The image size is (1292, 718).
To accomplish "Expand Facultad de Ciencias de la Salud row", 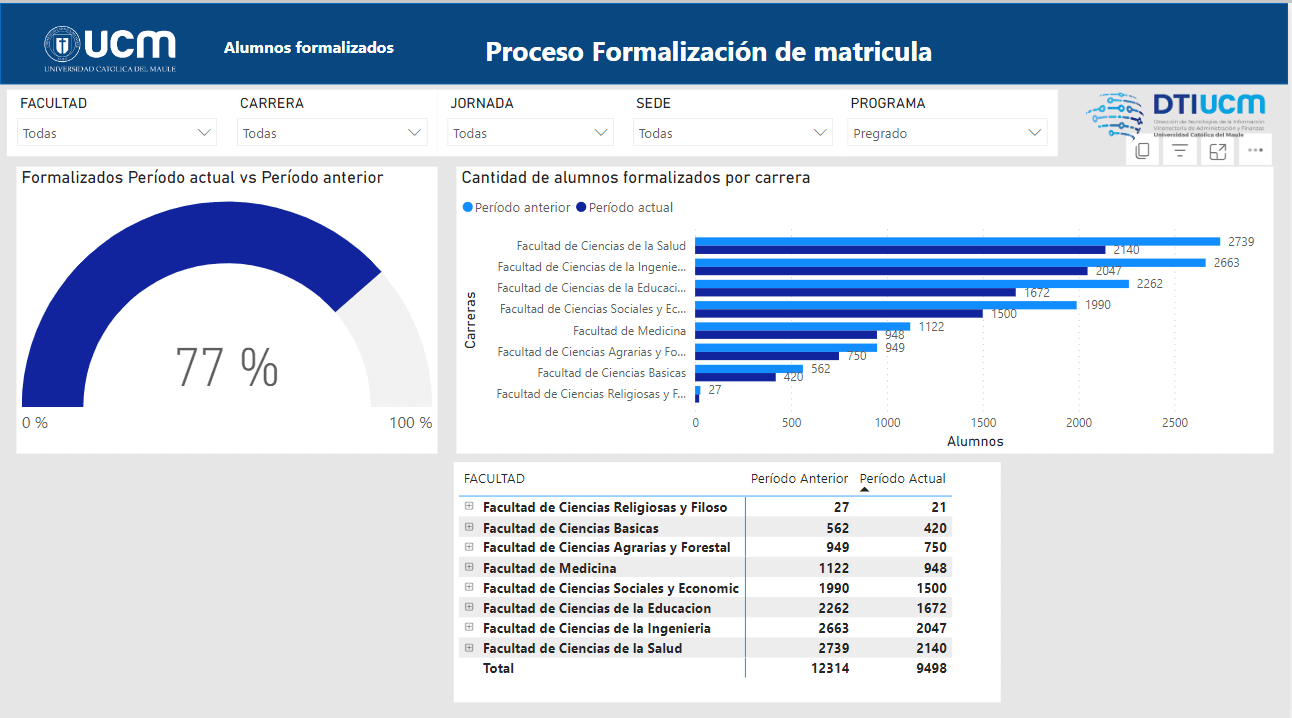I will (x=468, y=647).
